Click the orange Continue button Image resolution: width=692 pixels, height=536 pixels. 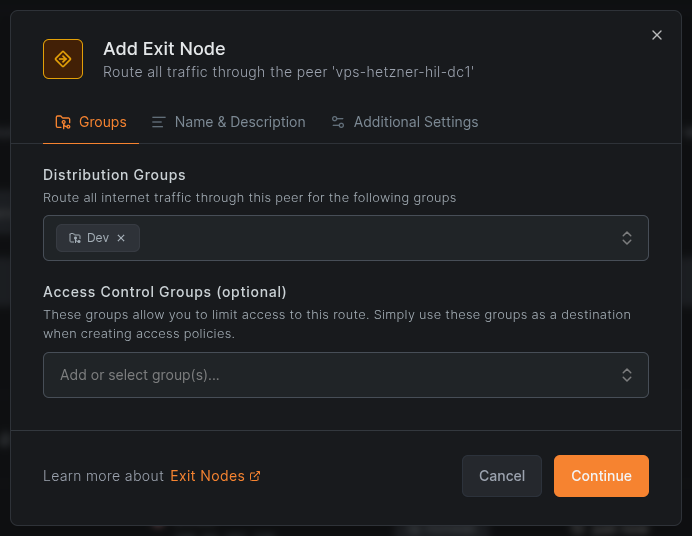601,476
